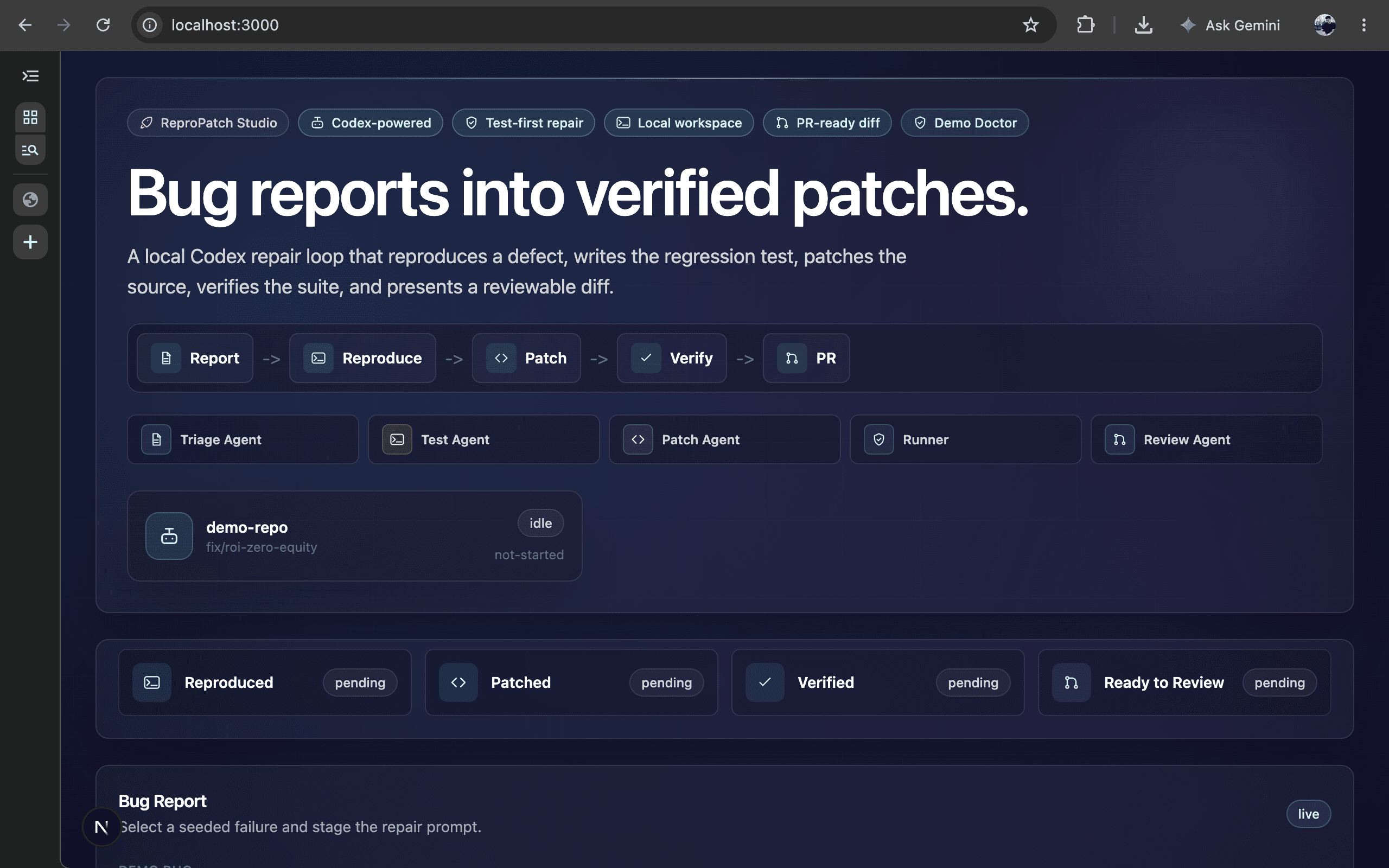1389x868 pixels.
Task: Select the Verify pipeline step
Action: [x=672, y=358]
